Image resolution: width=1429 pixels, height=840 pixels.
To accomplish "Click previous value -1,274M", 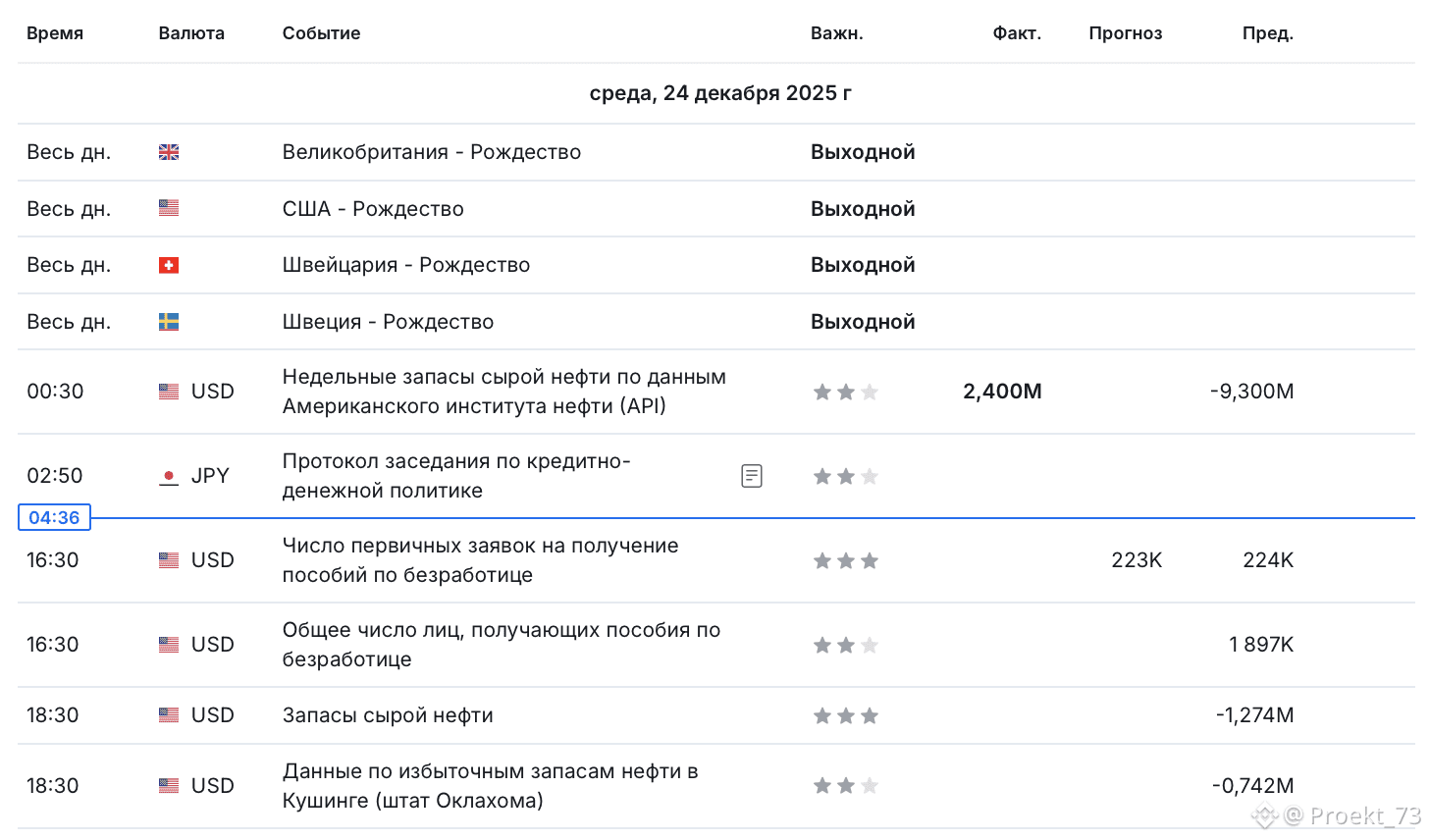I will pyautogui.click(x=1254, y=715).
